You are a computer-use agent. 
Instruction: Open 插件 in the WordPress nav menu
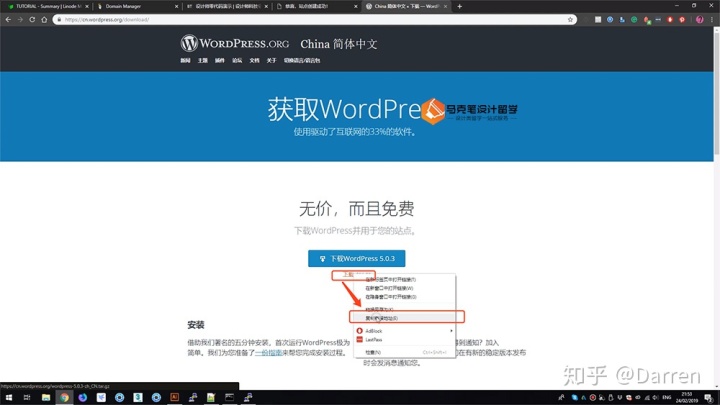[x=219, y=61]
